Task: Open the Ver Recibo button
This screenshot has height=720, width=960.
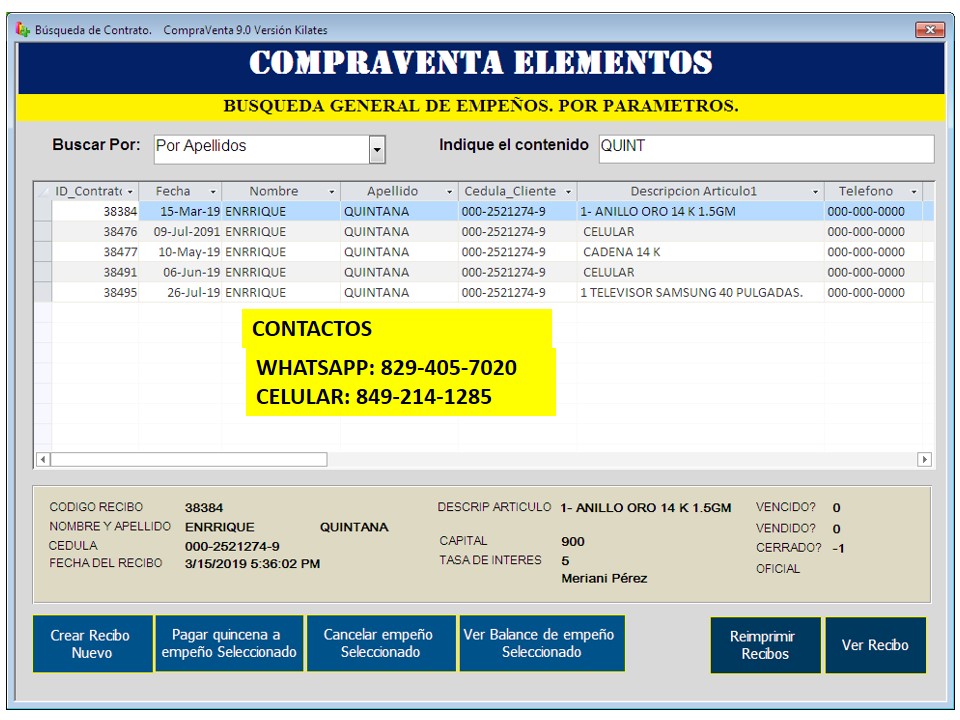Action: (876, 645)
